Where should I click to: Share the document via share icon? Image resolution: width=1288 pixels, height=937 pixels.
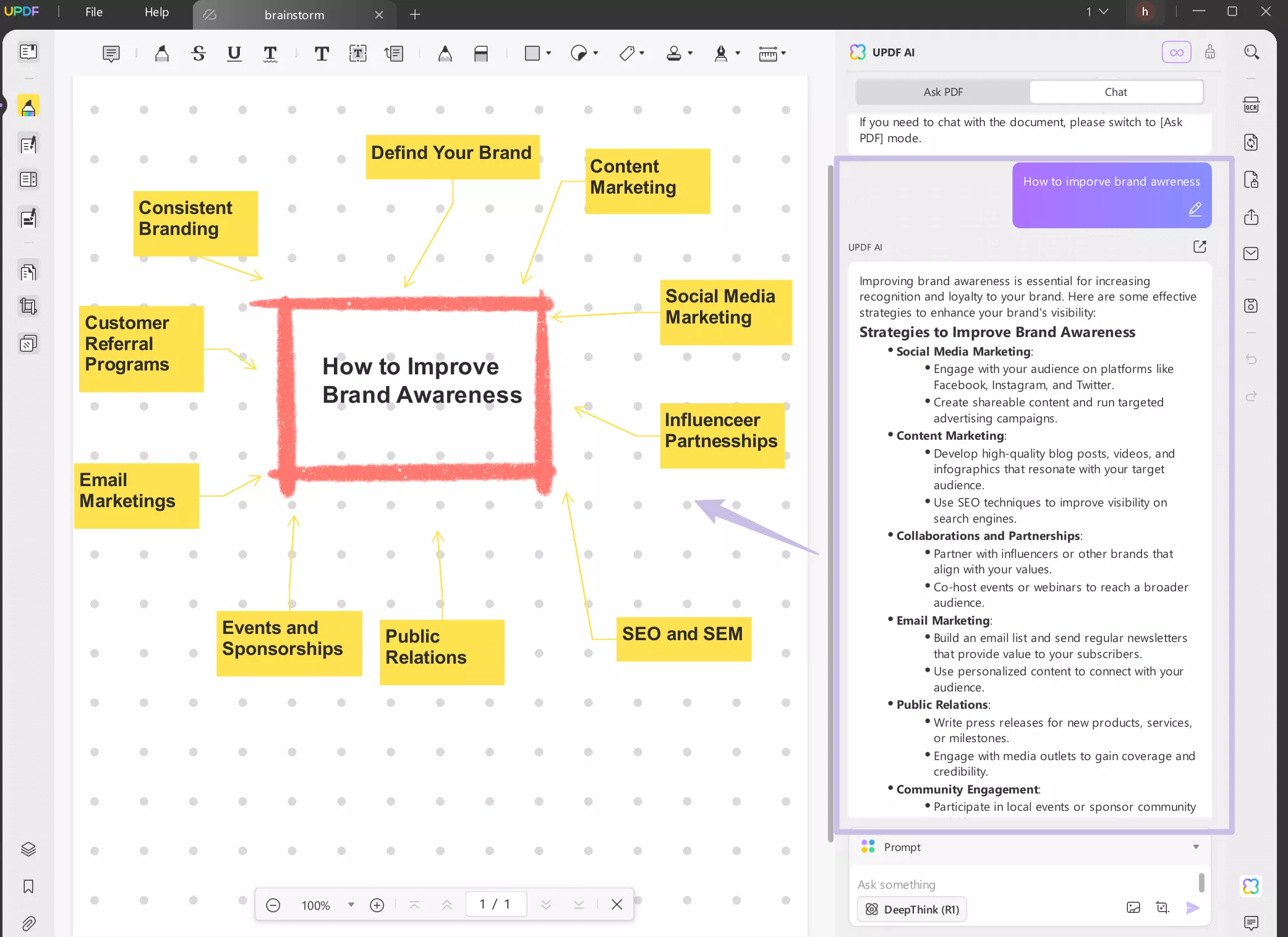tap(1252, 216)
